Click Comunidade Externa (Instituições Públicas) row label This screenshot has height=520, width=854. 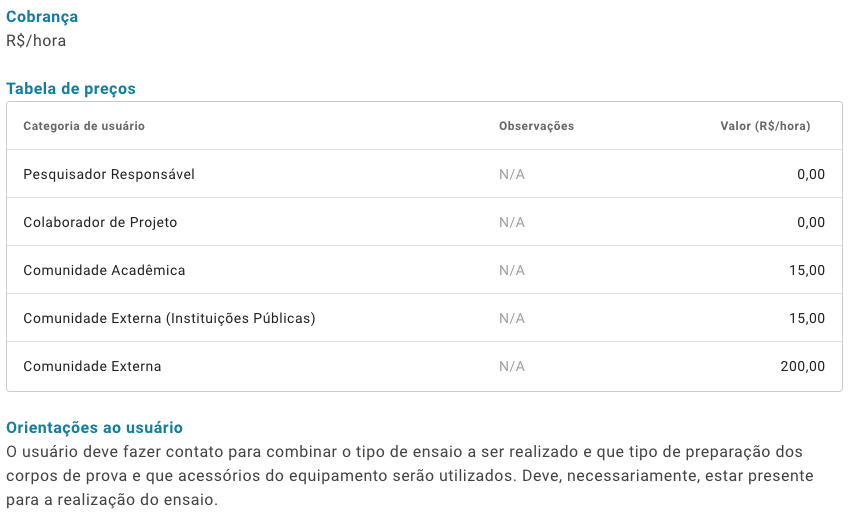click(x=169, y=318)
